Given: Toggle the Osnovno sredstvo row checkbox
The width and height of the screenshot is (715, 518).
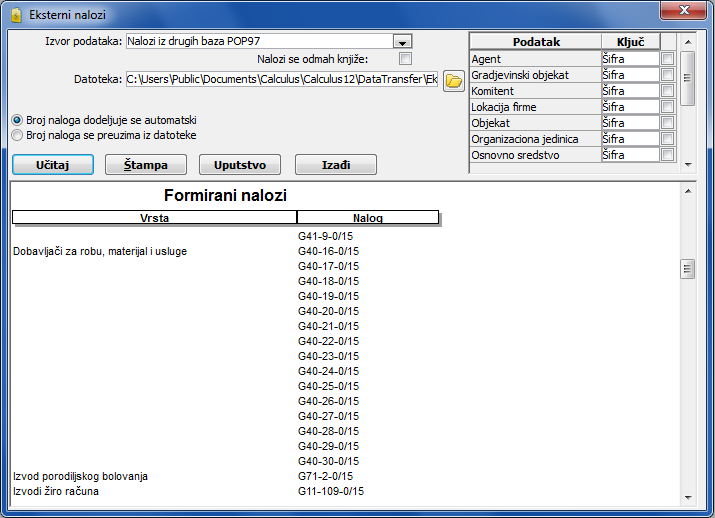Looking at the screenshot, I should tap(667, 155).
